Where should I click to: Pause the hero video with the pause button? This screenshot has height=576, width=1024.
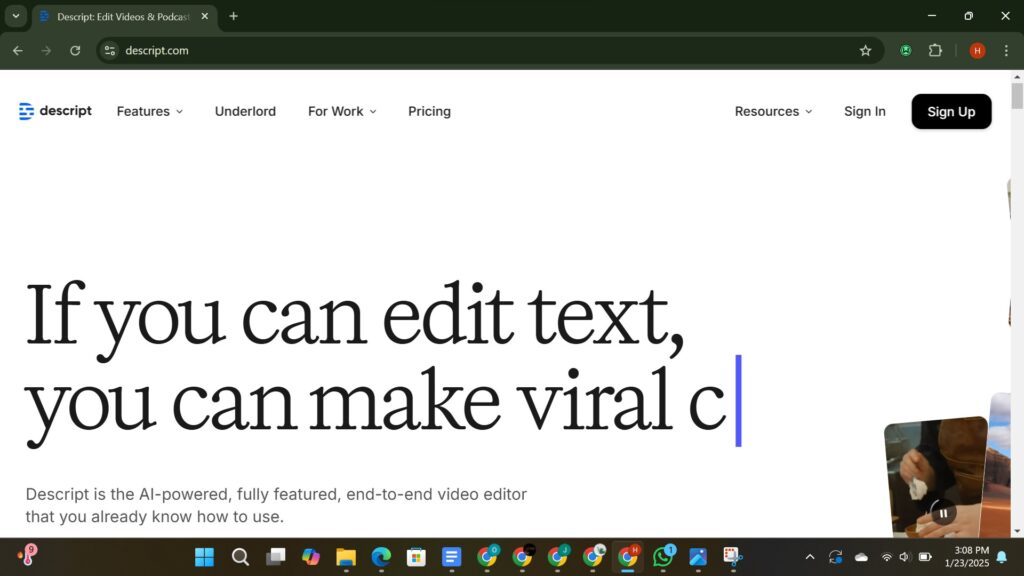[x=943, y=513]
